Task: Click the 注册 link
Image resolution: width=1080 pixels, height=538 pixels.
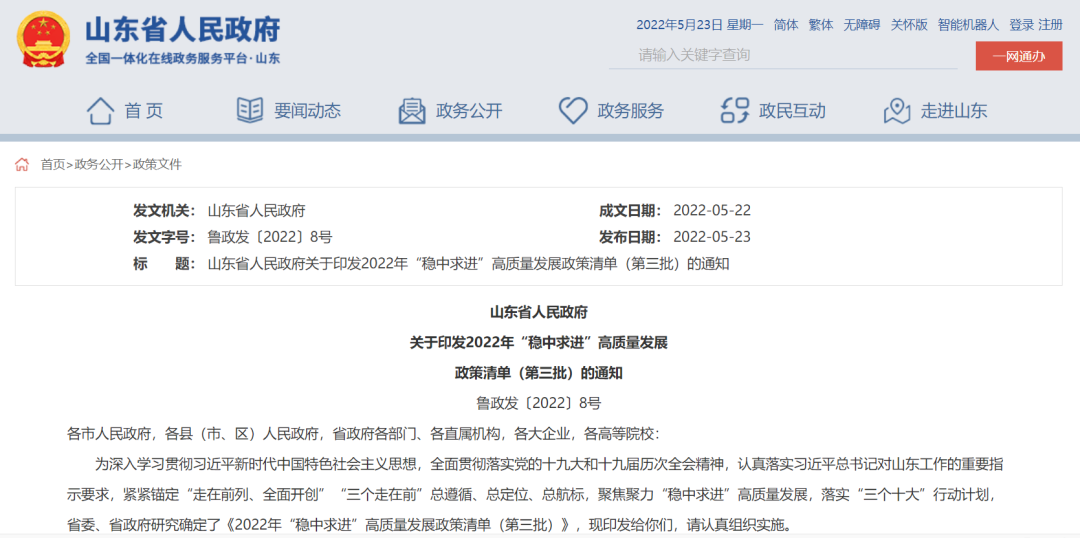Action: (1050, 25)
